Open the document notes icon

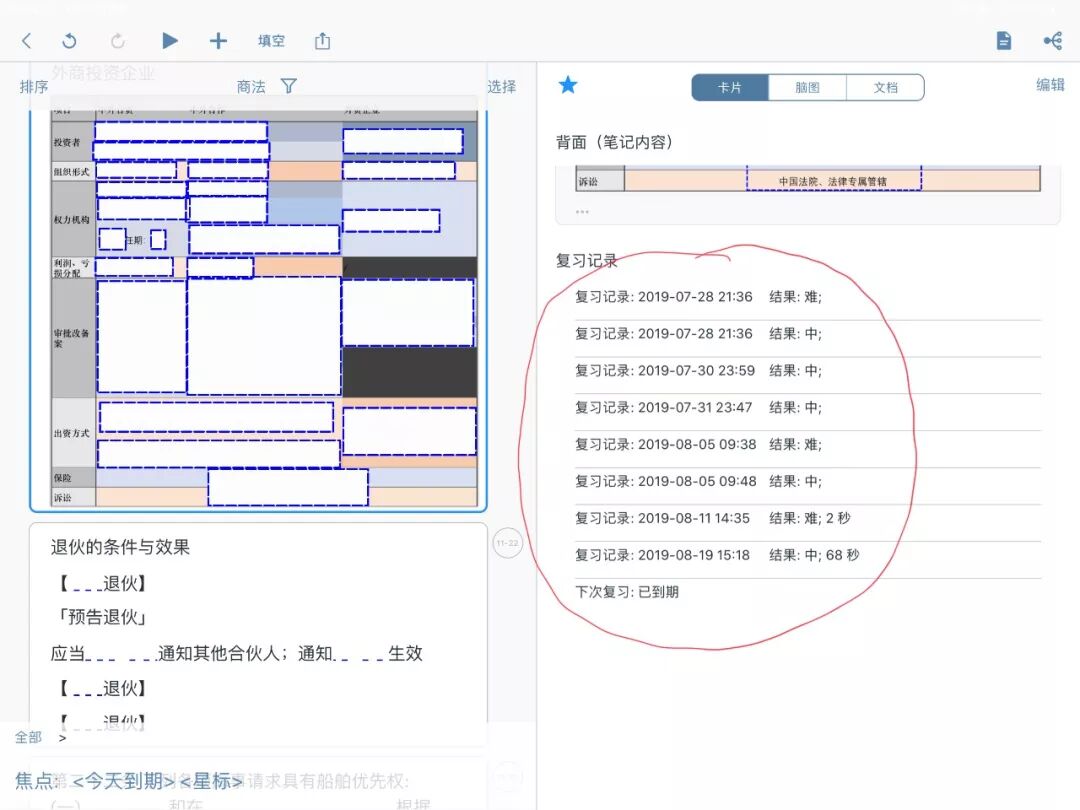click(1004, 41)
